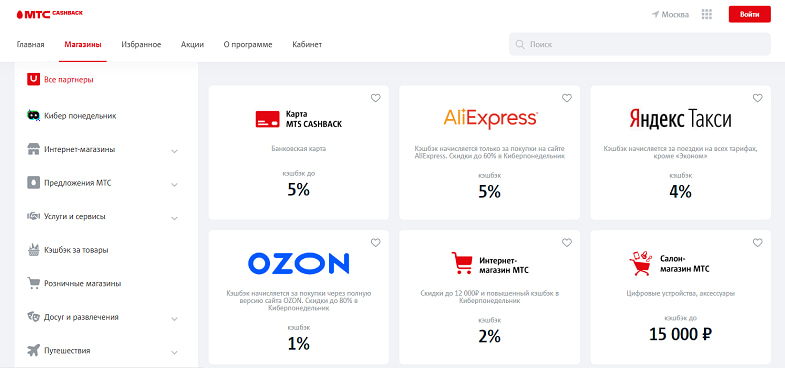Expand the Досуг и развлечения chevron
Image resolution: width=785 pixels, height=368 pixels.
click(174, 318)
